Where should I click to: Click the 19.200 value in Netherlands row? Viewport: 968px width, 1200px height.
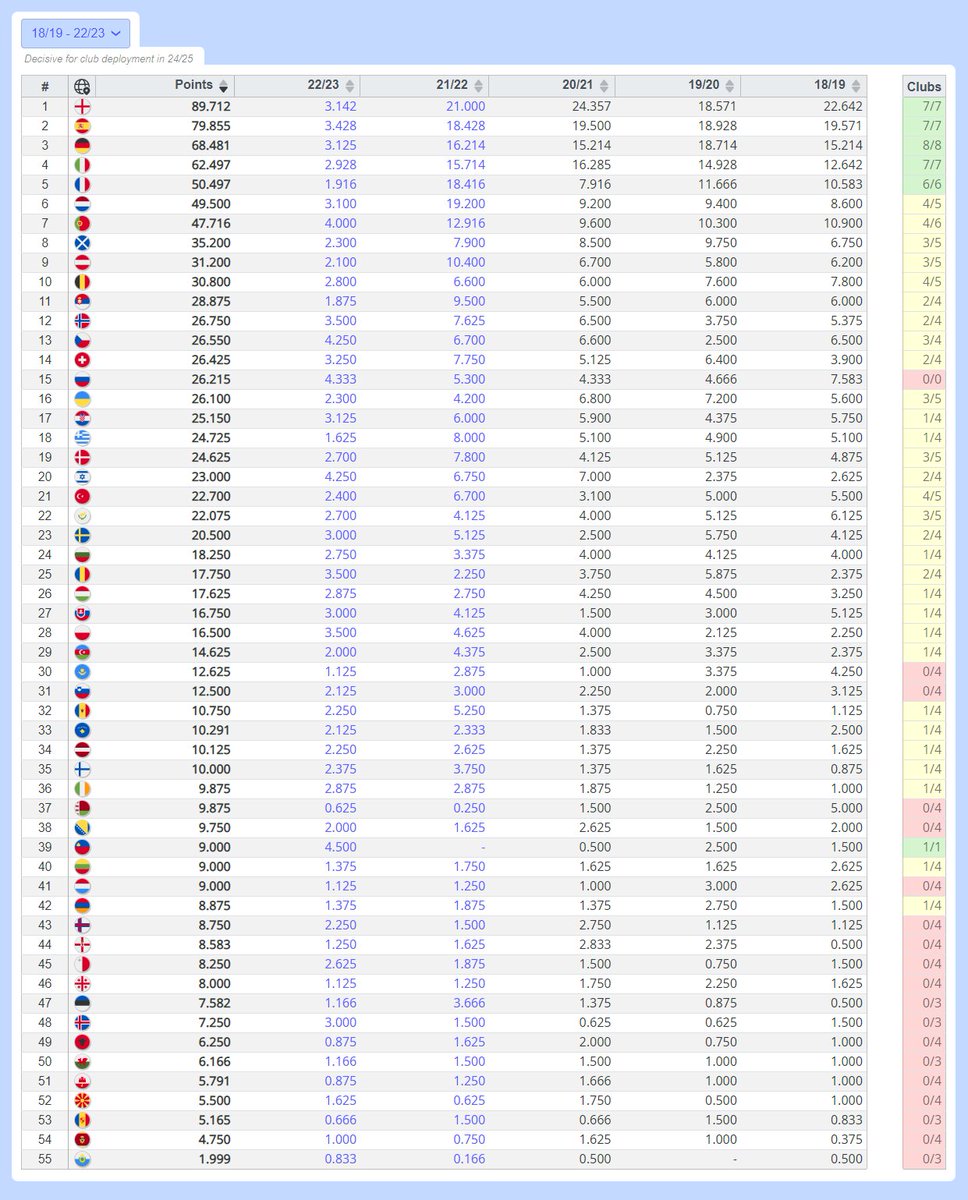(x=465, y=204)
